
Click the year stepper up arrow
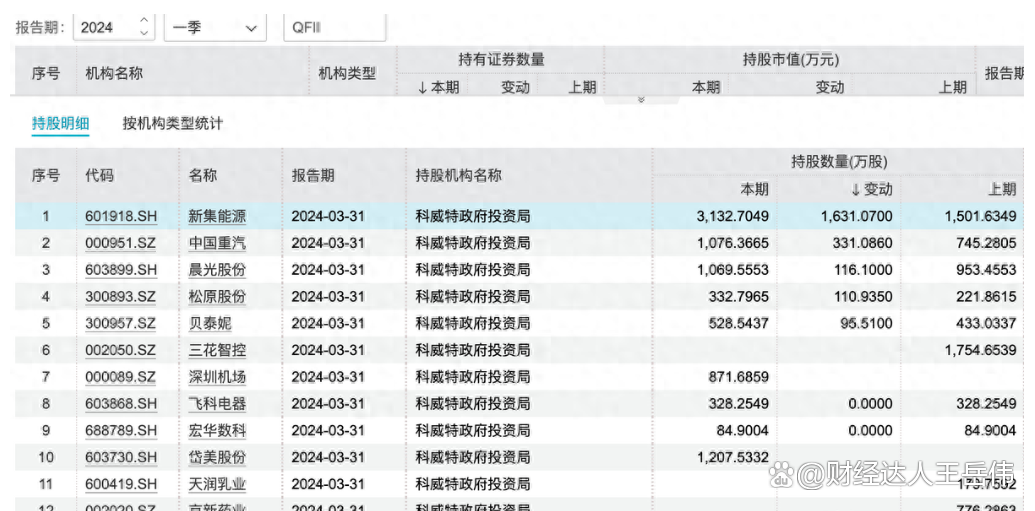pyautogui.click(x=144, y=20)
